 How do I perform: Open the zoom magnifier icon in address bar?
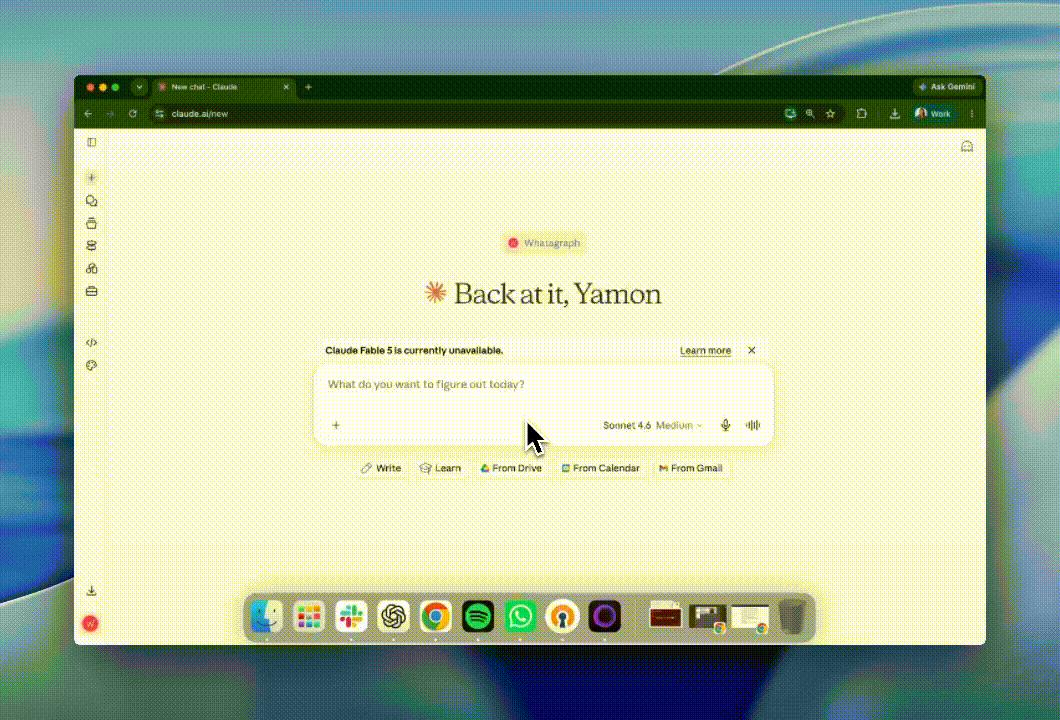(x=810, y=114)
